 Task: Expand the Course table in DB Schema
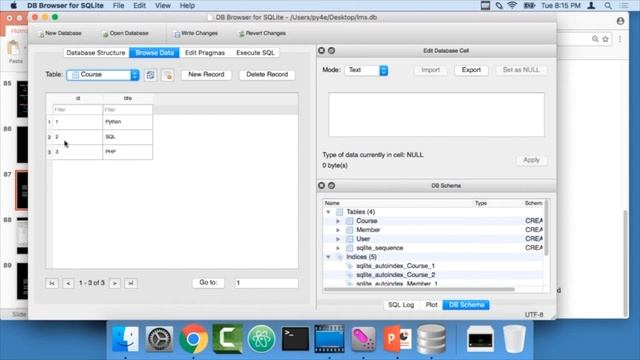click(338, 221)
